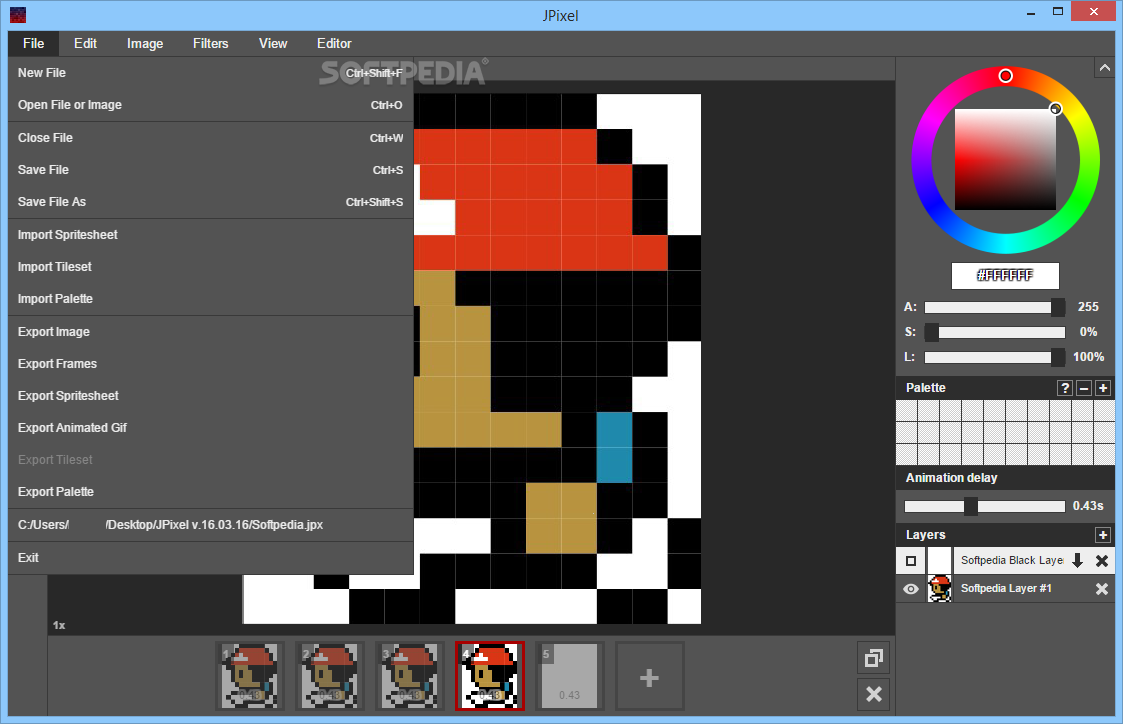Click the alpha value 255

tap(1088, 307)
